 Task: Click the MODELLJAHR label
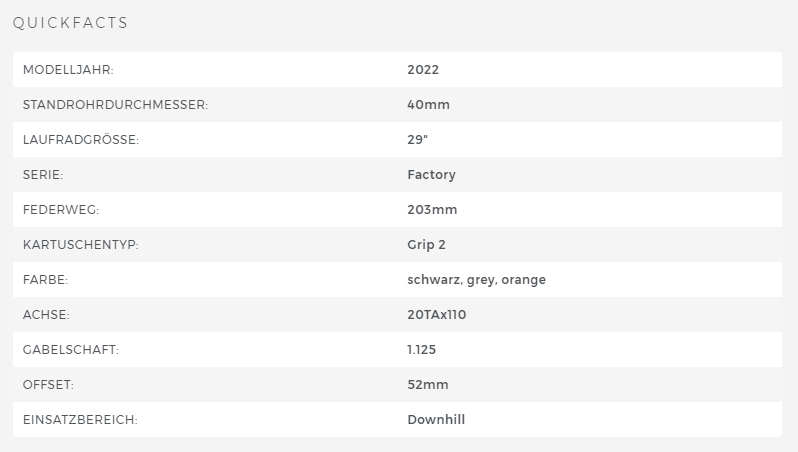[x=68, y=70]
